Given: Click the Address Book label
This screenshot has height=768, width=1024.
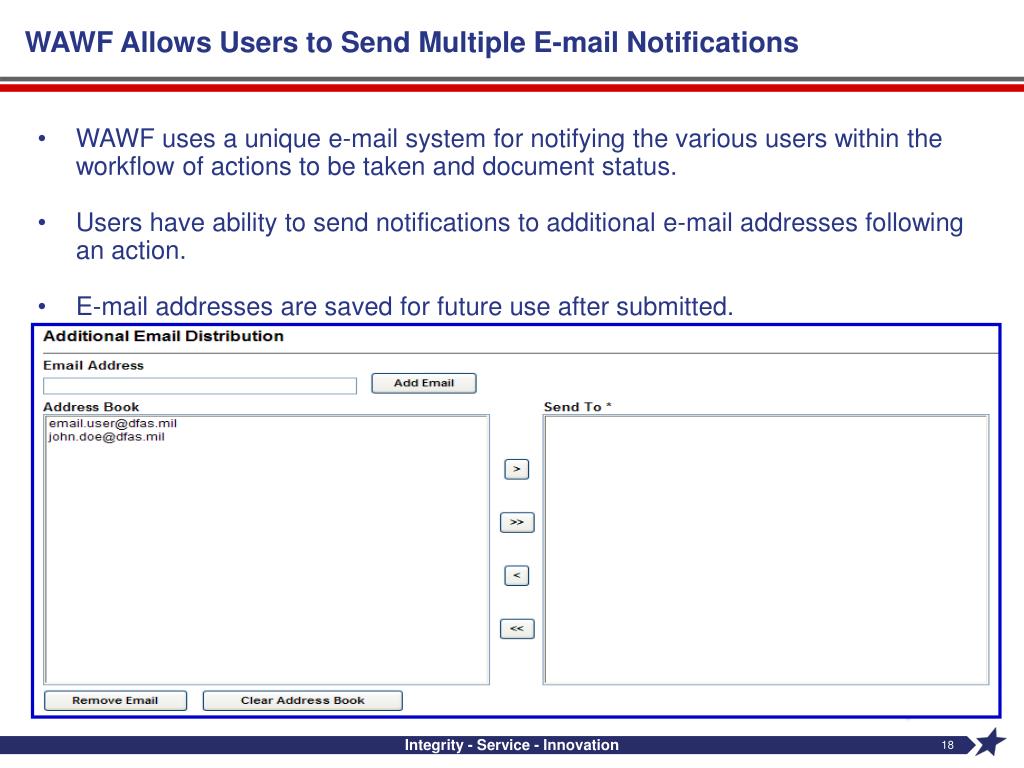Looking at the screenshot, I should point(91,407).
